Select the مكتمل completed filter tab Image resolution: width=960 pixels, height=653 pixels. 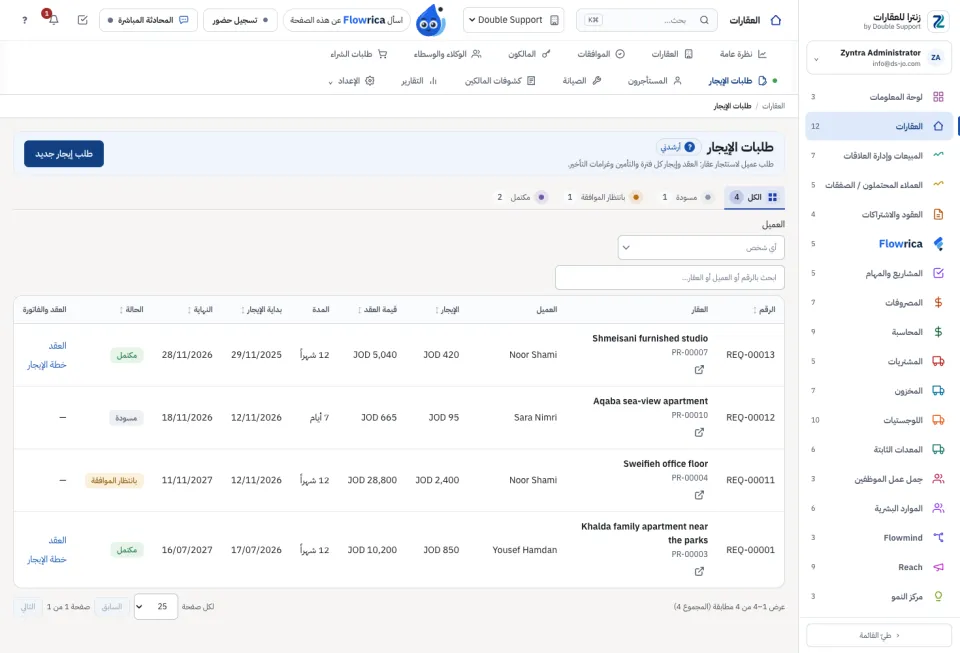click(x=520, y=197)
